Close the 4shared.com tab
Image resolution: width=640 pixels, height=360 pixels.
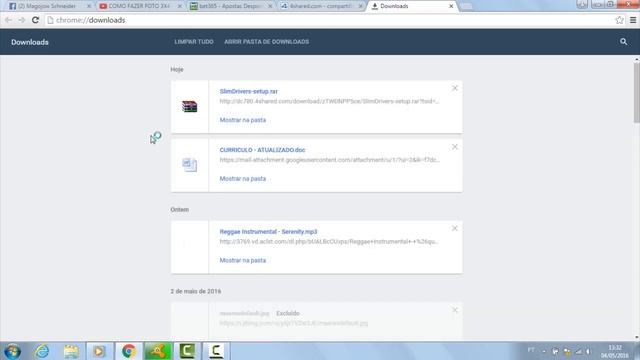pyautogui.click(x=360, y=6)
